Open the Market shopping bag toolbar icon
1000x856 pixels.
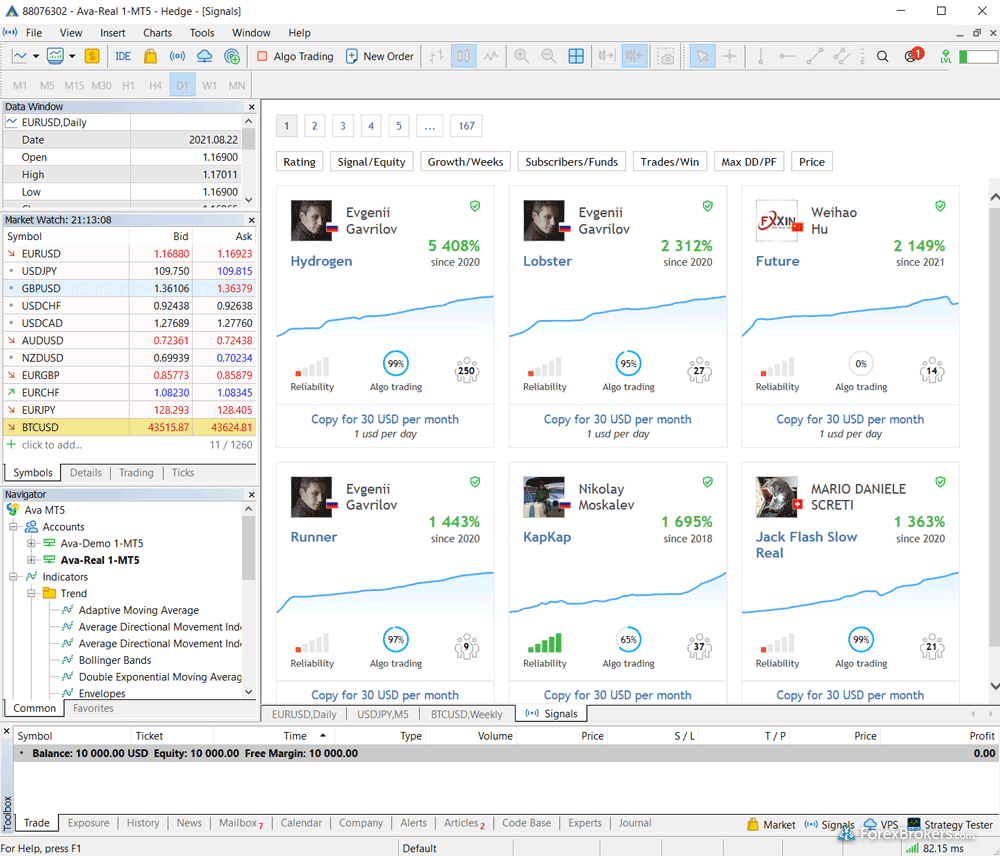tap(151, 56)
